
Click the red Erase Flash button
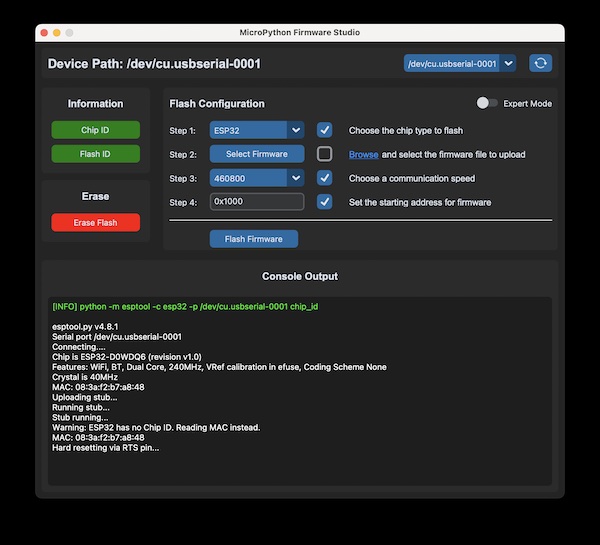pyautogui.click(x=95, y=222)
